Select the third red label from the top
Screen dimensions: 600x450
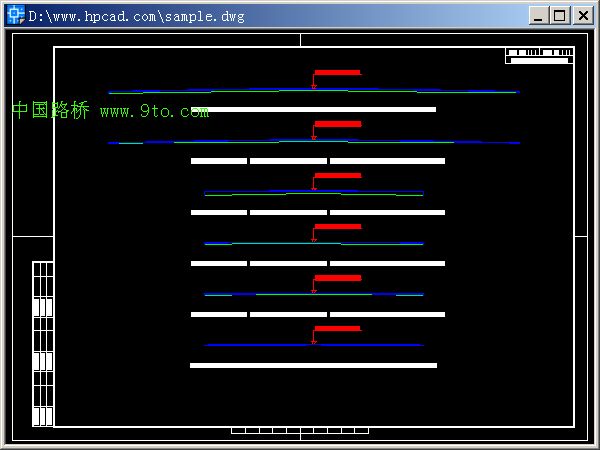tap(337, 175)
